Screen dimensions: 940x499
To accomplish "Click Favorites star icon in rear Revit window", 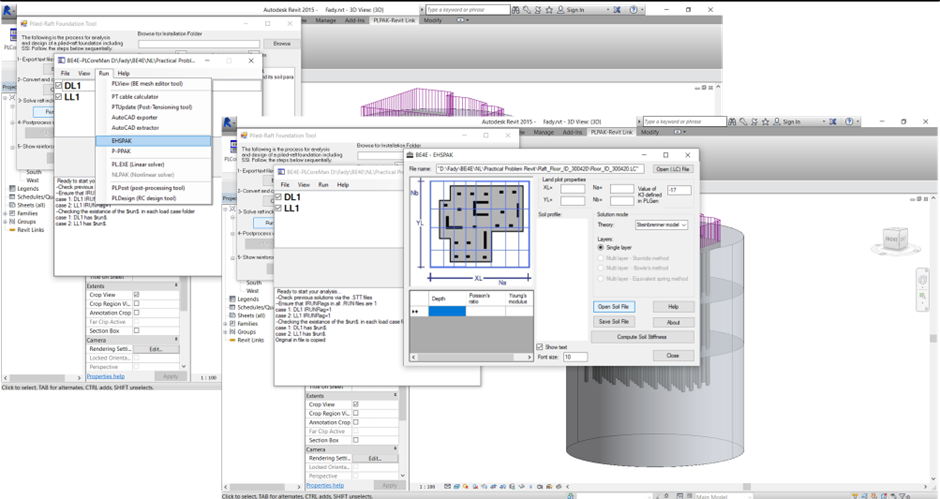I will [549, 10].
